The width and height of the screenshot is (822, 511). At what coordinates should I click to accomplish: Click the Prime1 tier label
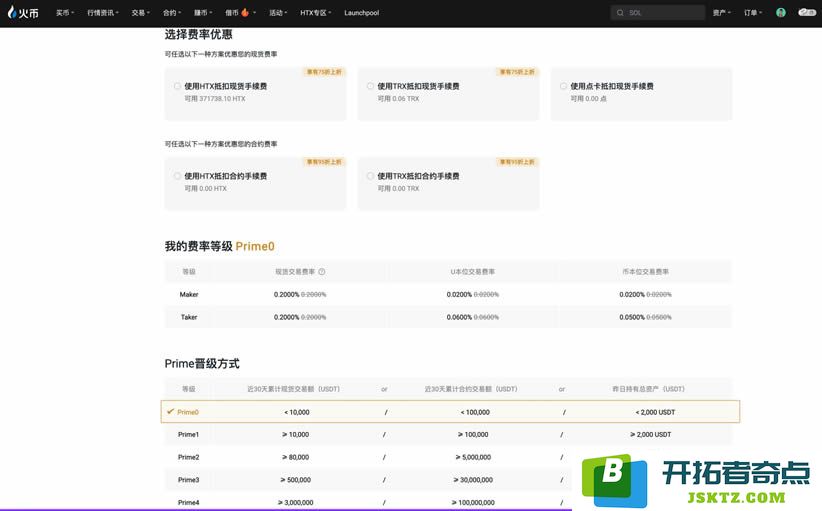(x=188, y=434)
